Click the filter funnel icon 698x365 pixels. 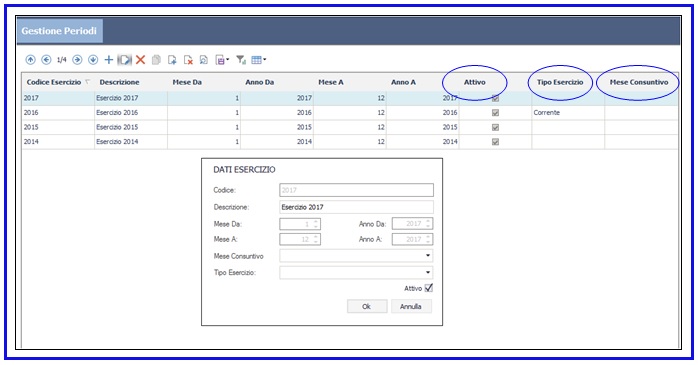[x=241, y=60]
